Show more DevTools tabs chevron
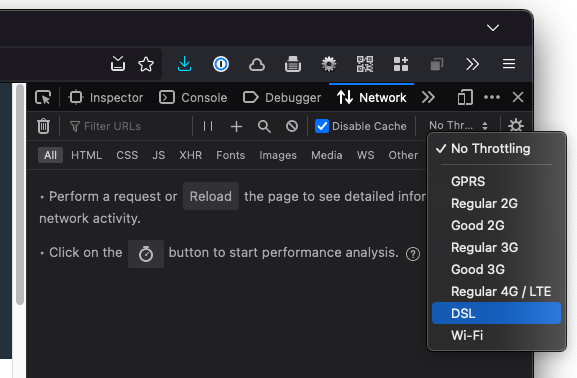 [x=428, y=98]
